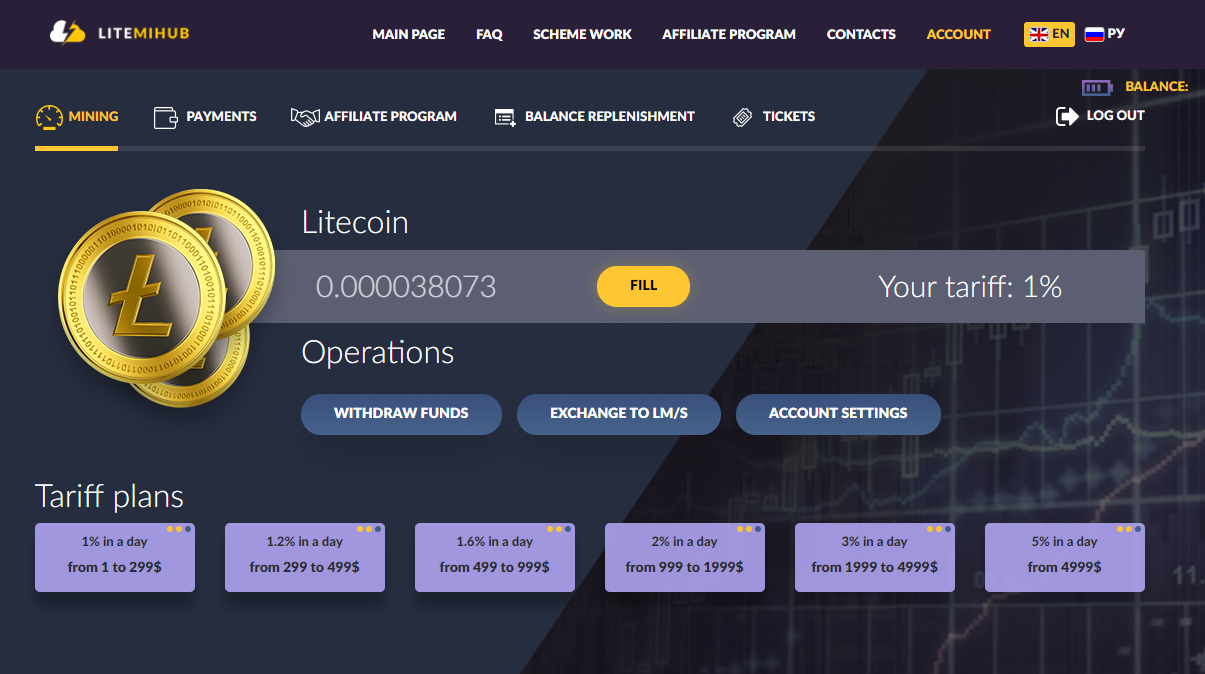Click the Litecoin heading
Screen dimensions: 1205x674
(355, 222)
